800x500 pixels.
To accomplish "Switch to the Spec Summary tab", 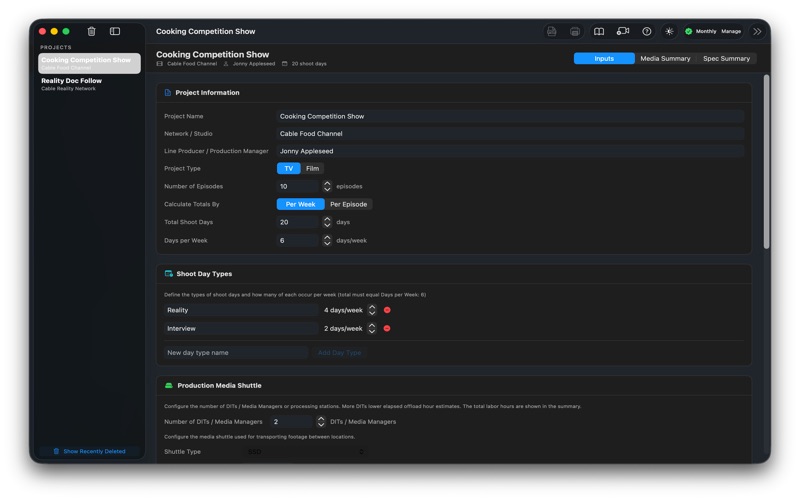I will 727,59.
